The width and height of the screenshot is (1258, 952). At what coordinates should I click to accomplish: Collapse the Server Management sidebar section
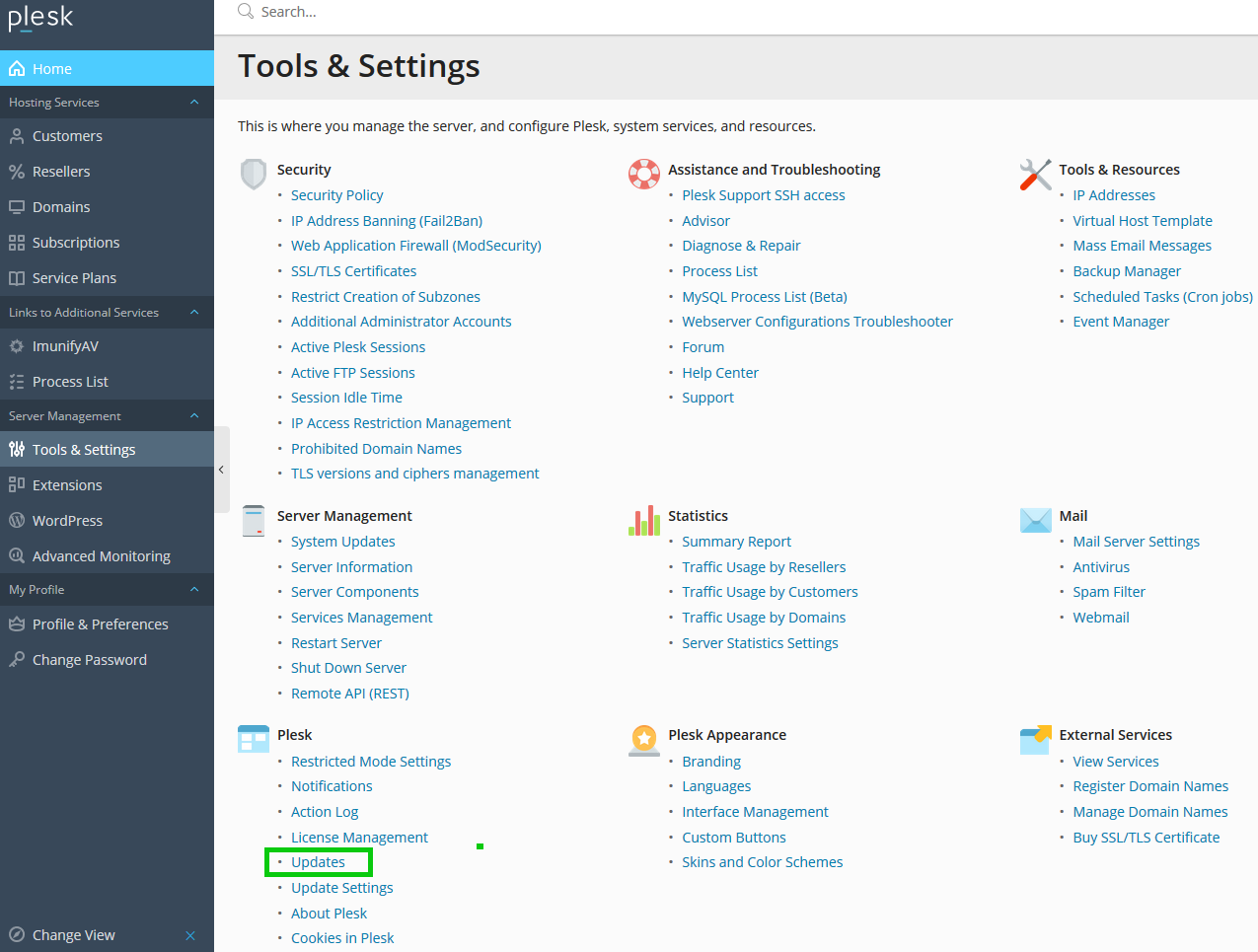tap(194, 416)
